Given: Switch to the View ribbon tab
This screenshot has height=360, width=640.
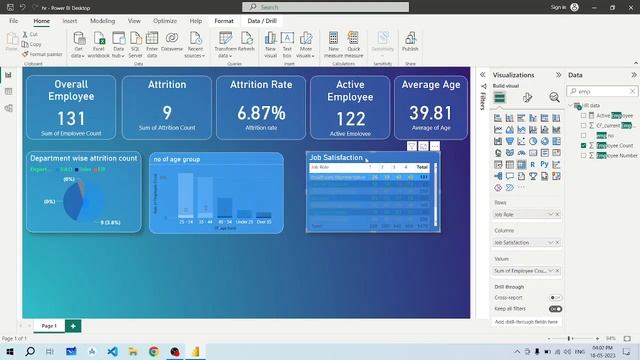Looking at the screenshot, I should point(134,21).
